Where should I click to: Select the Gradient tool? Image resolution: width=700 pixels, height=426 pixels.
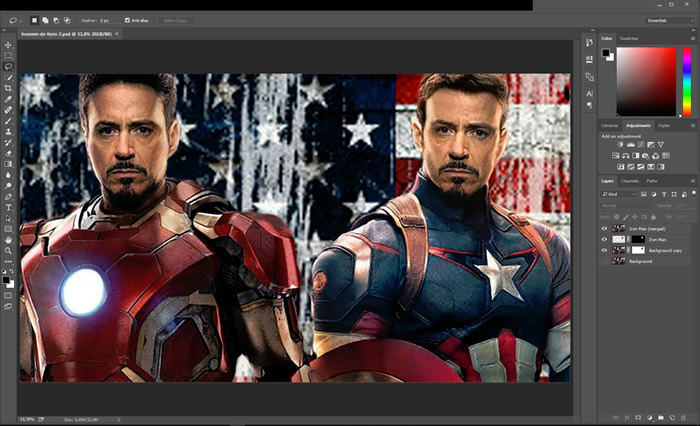point(8,164)
